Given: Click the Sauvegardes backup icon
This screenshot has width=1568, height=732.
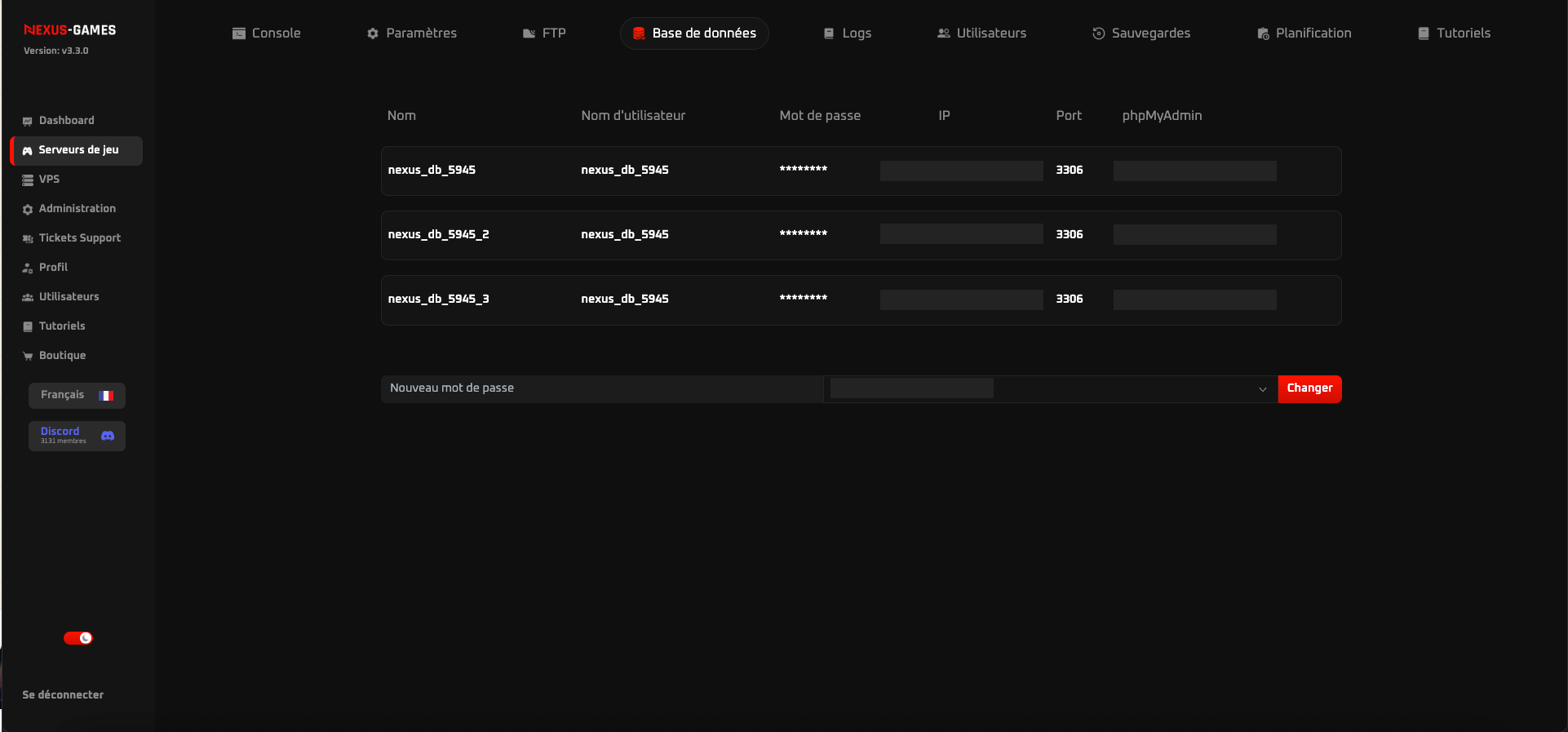Looking at the screenshot, I should [1098, 33].
